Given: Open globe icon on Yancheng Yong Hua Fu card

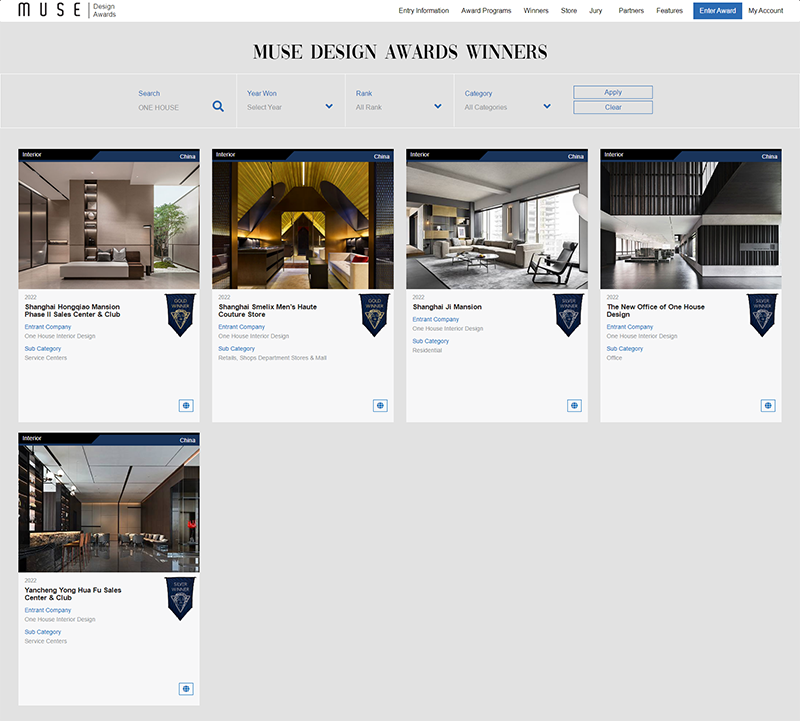Looking at the screenshot, I should pyautogui.click(x=186, y=688).
